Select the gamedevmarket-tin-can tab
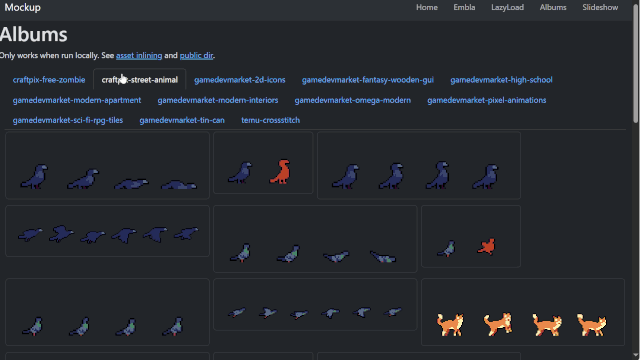 pos(182,120)
